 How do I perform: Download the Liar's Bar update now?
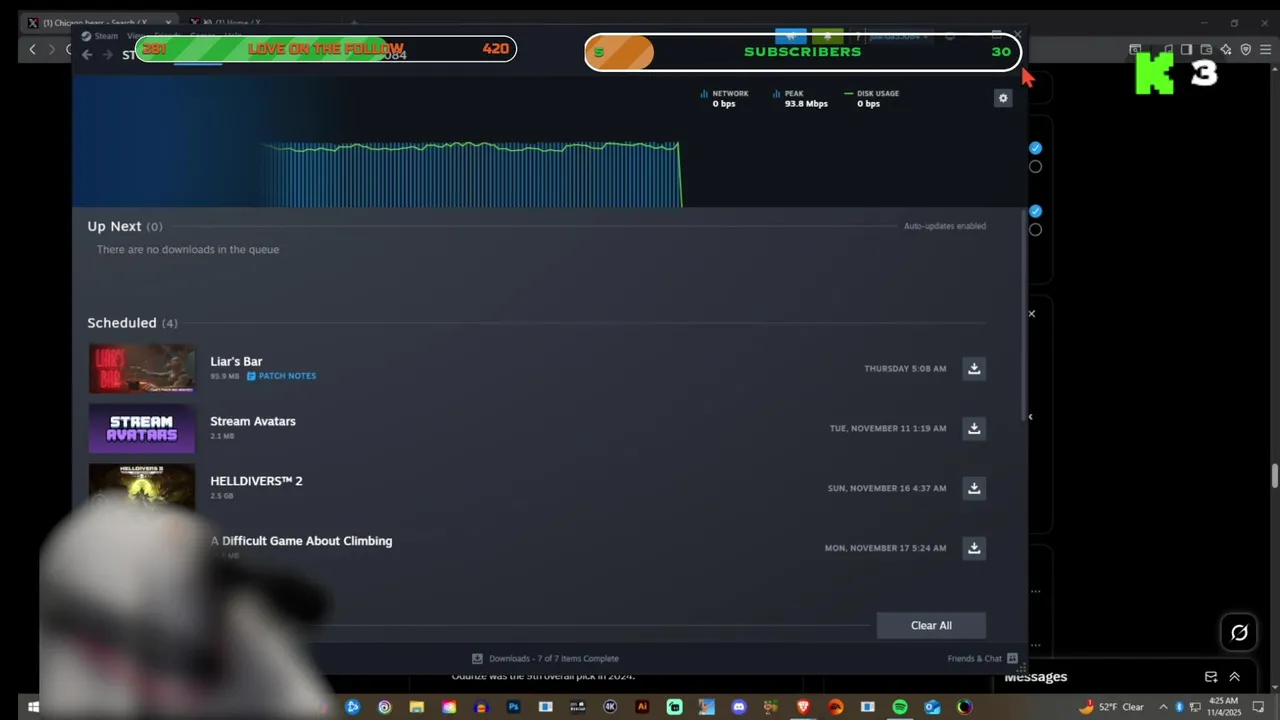[x=974, y=369]
